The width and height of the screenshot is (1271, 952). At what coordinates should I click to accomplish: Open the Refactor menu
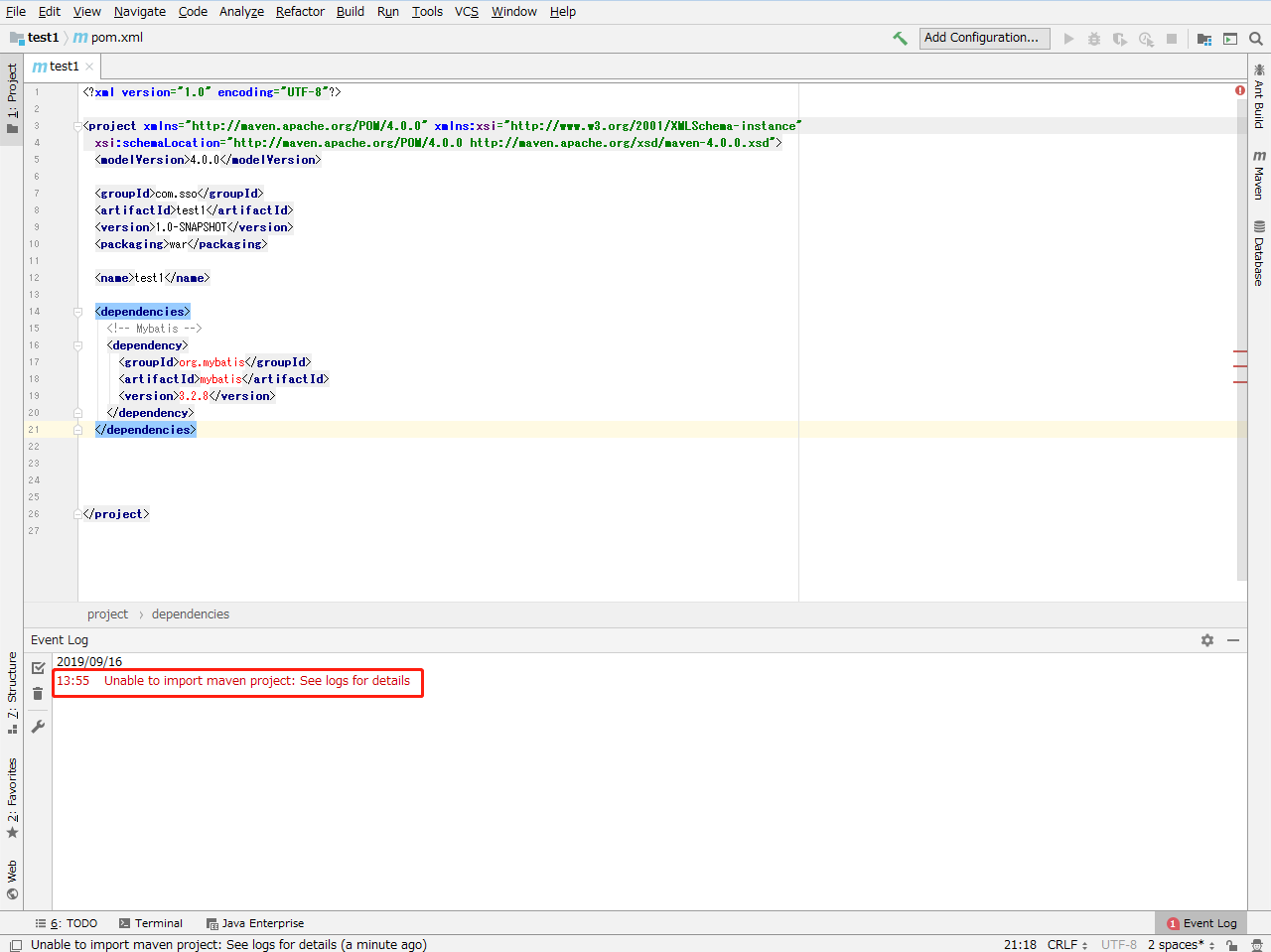[x=300, y=11]
